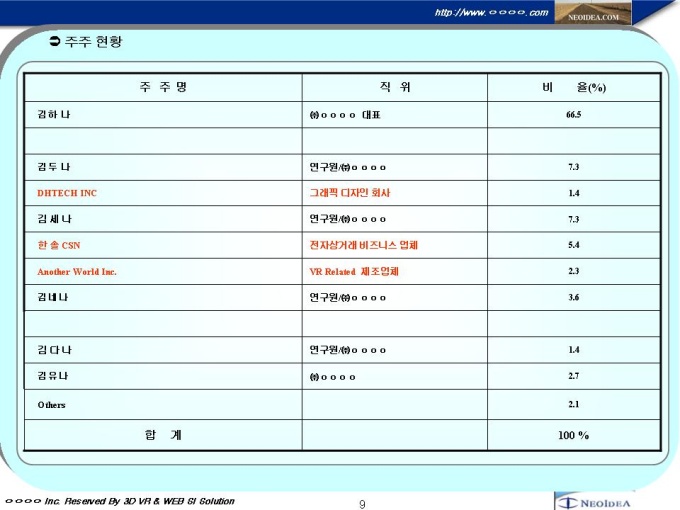Click the 5.4 ratio value
680x510 pixels.
click(x=573, y=245)
